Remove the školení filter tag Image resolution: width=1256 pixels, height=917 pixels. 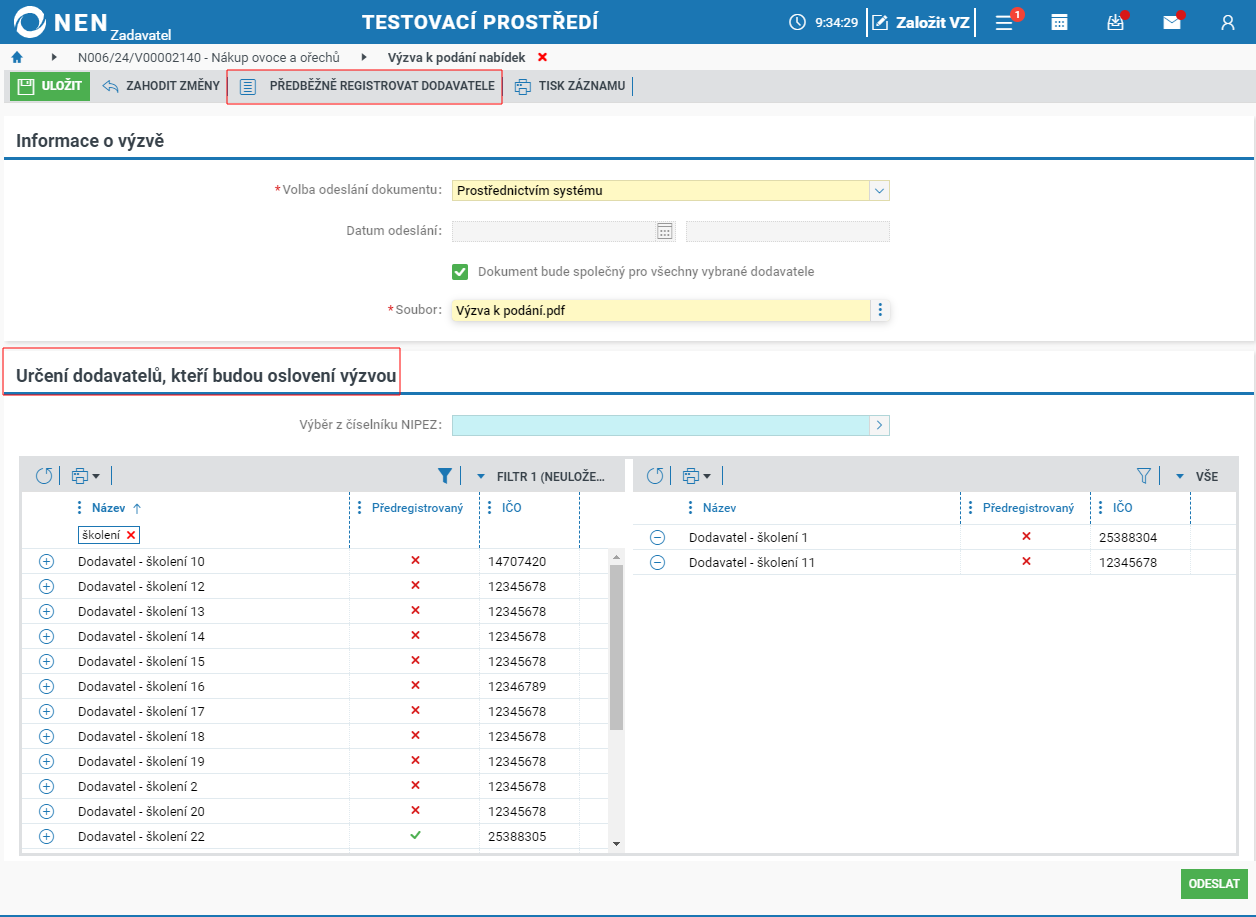[x=131, y=535]
